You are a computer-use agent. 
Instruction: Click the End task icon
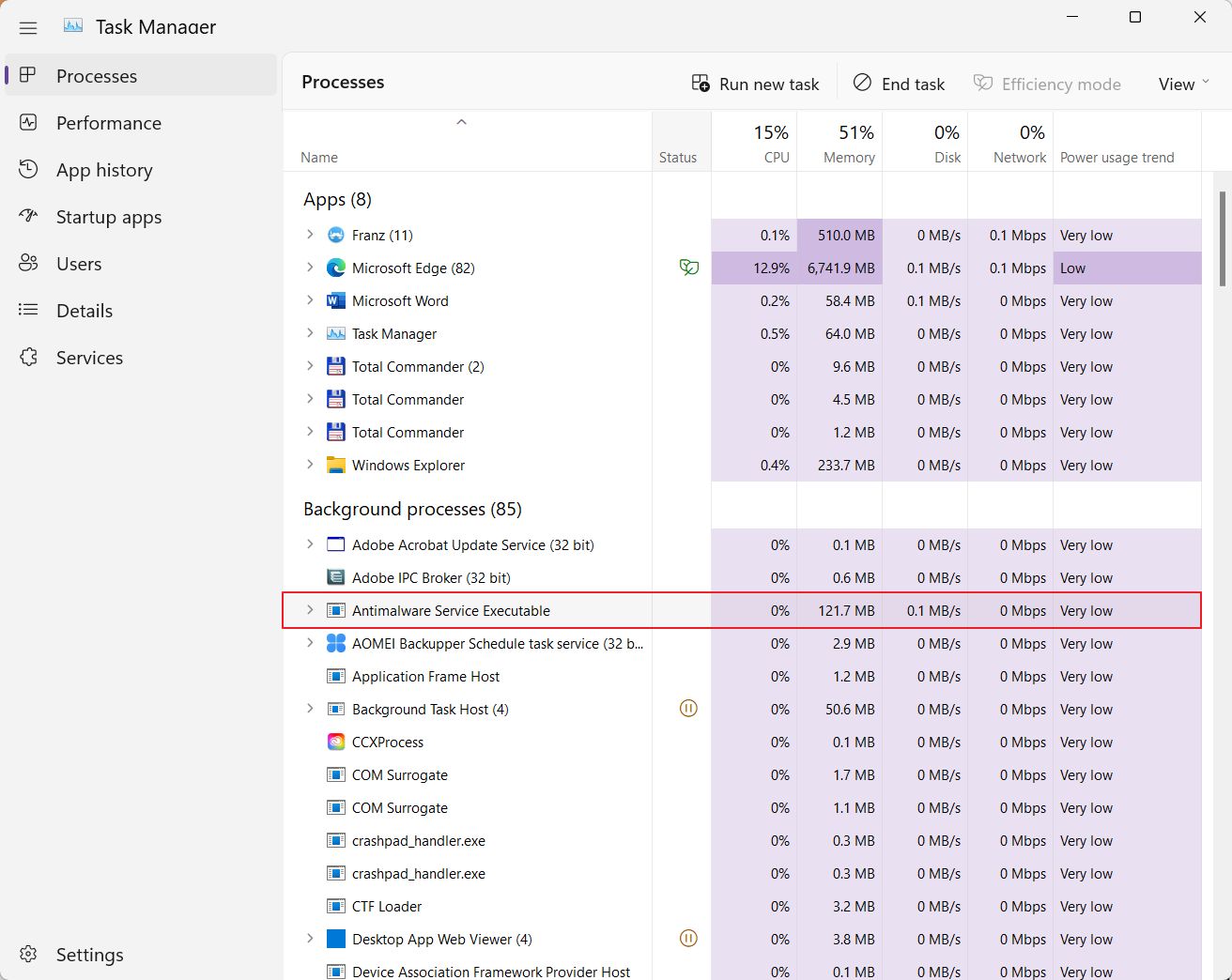(862, 83)
